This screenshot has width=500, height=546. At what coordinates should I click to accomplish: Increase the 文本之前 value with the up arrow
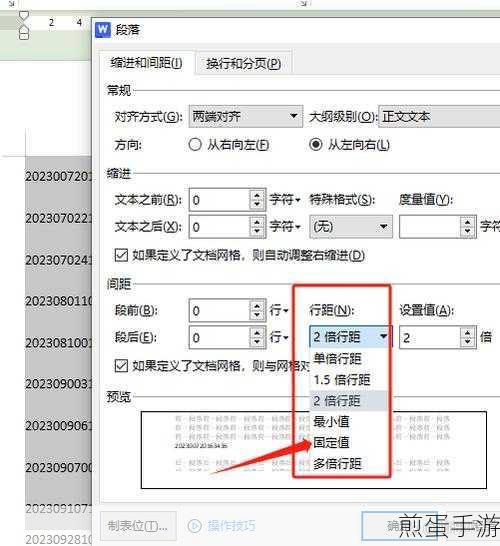click(x=257, y=195)
